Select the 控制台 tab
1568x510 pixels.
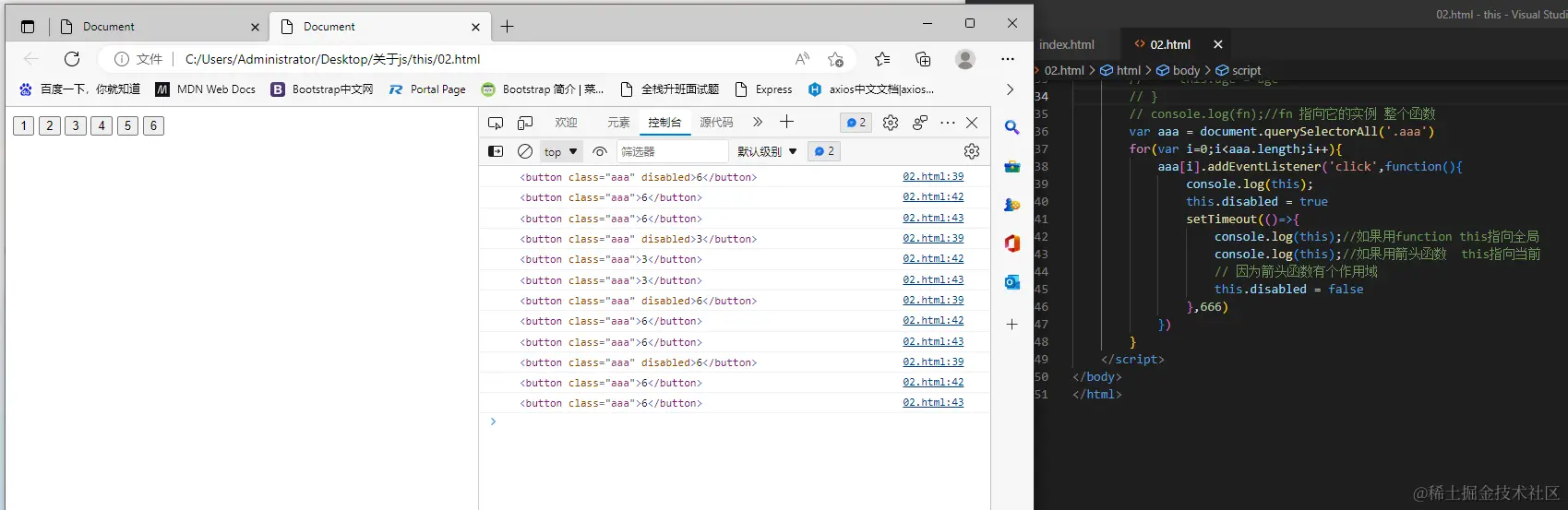tap(664, 123)
